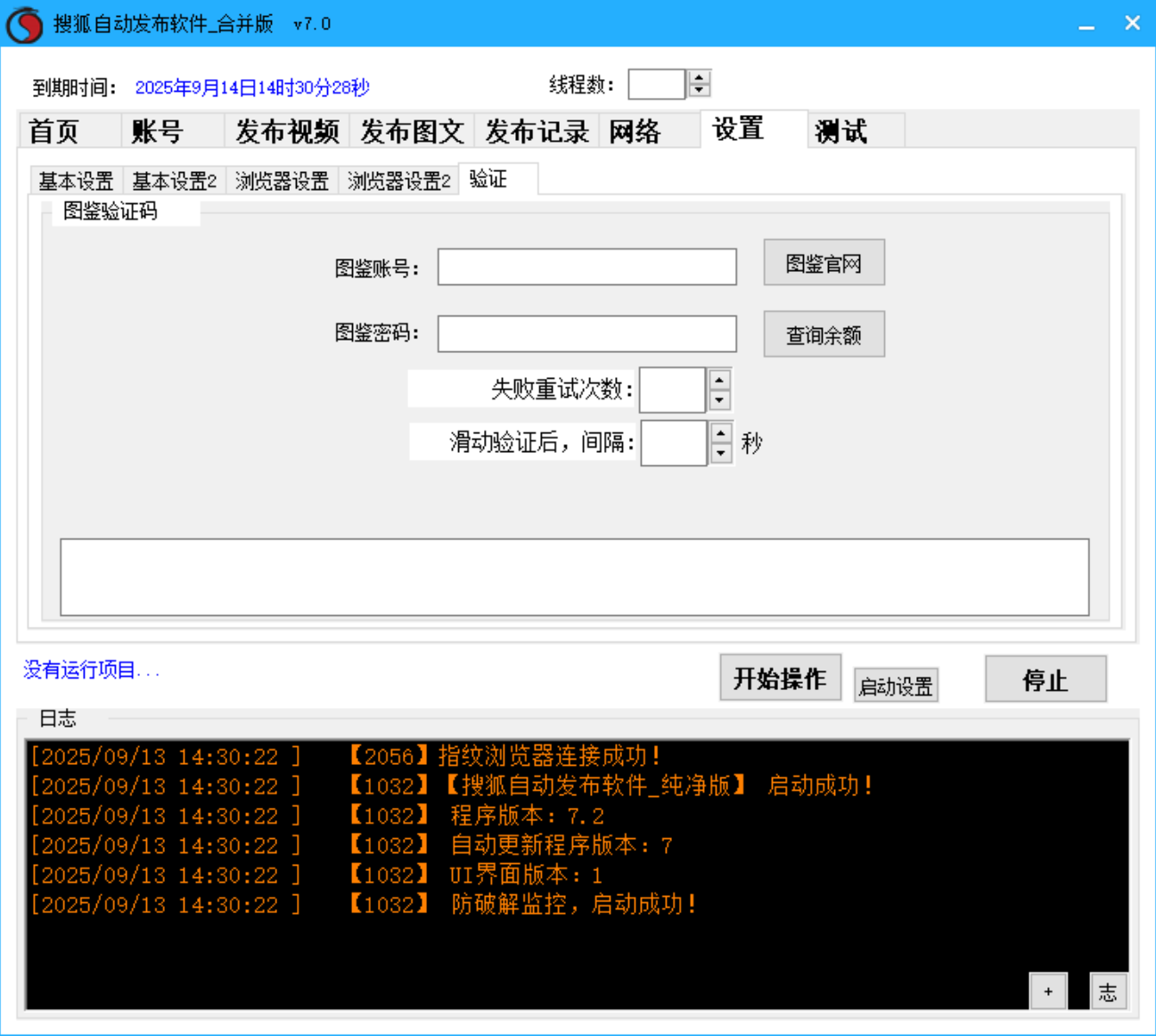The image size is (1156, 1036).
Task: Click the 查询余额 button
Action: (x=823, y=333)
